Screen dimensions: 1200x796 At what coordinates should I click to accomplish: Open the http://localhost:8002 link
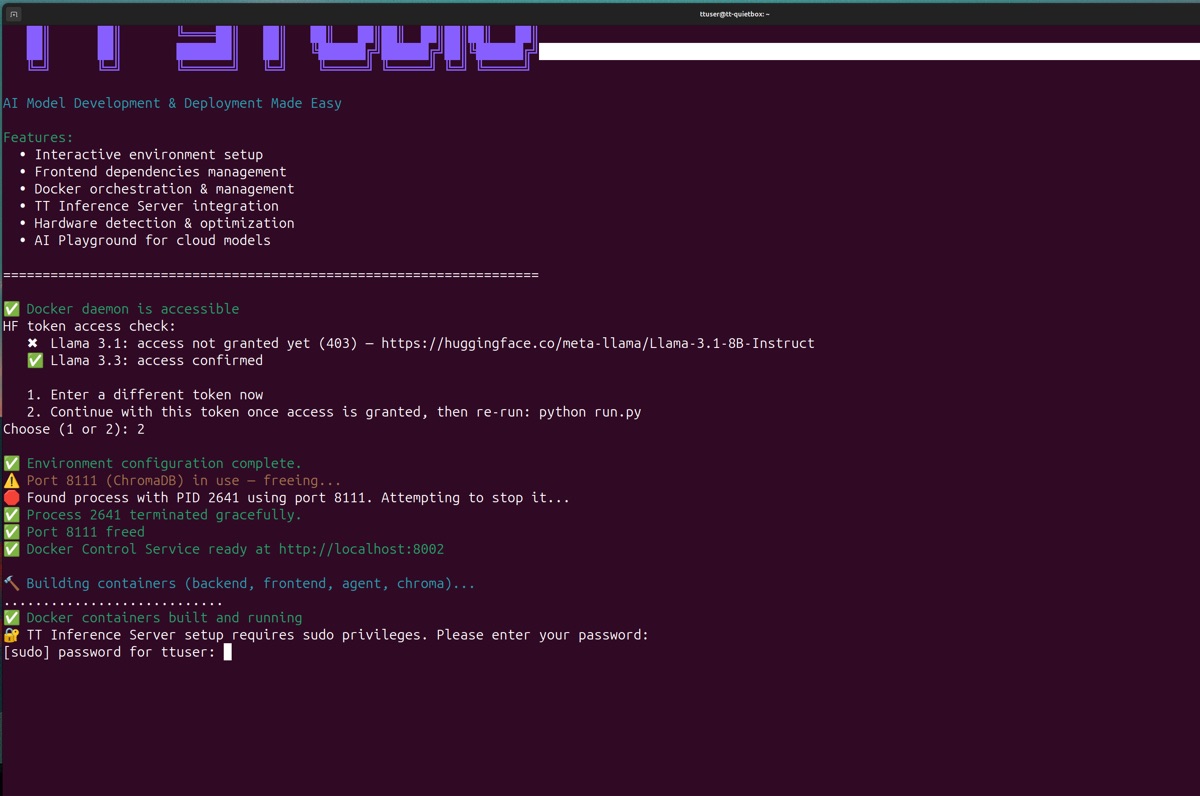361,549
